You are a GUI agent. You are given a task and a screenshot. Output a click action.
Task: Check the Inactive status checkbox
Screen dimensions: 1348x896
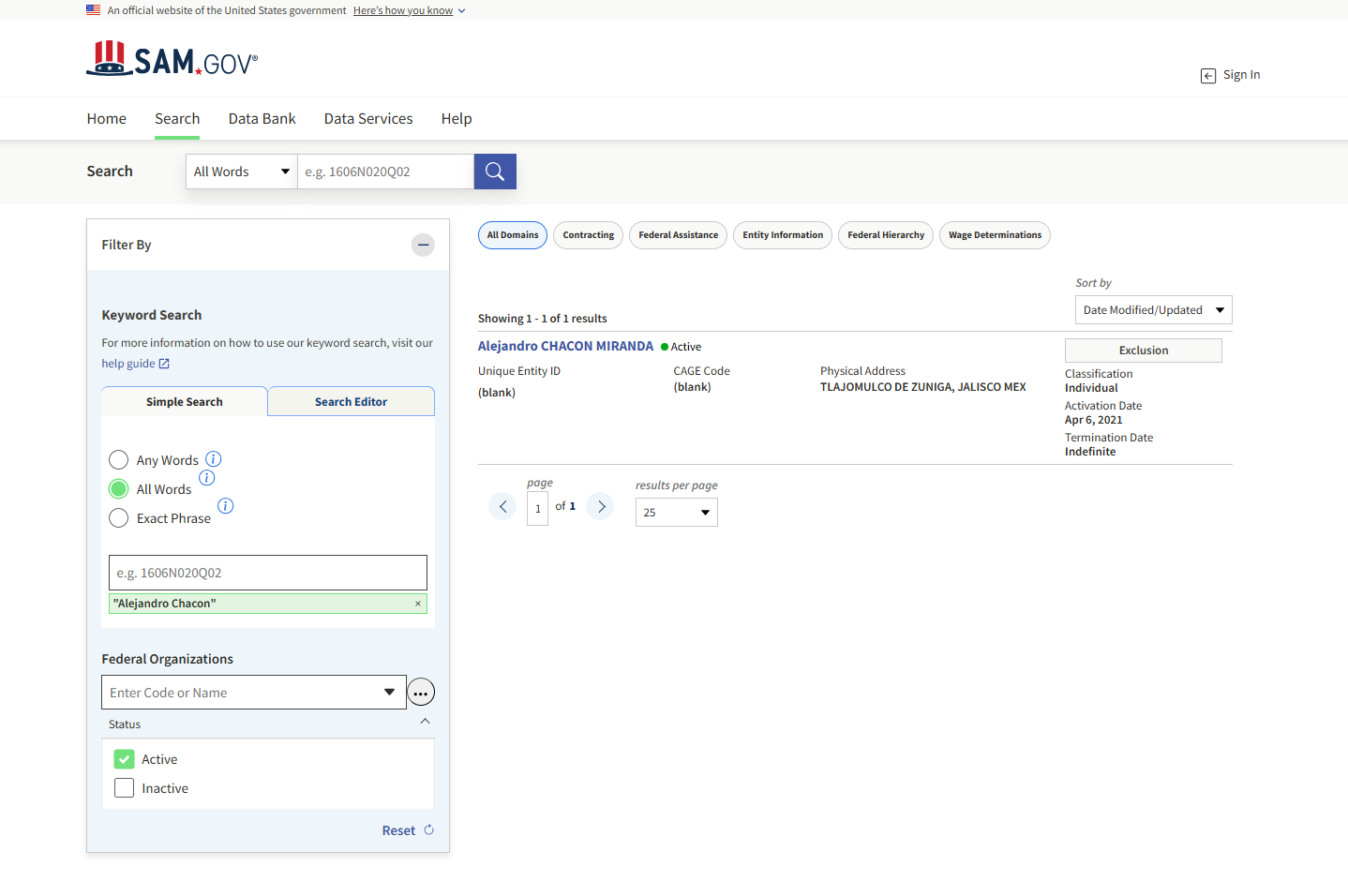125,788
